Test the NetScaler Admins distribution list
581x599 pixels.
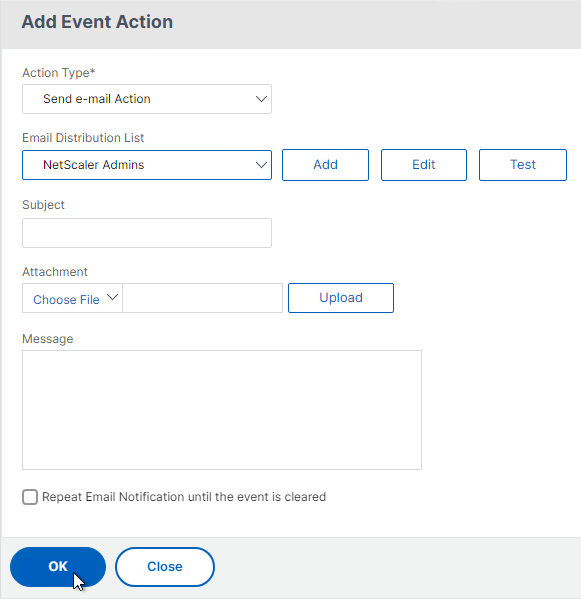[523, 165]
